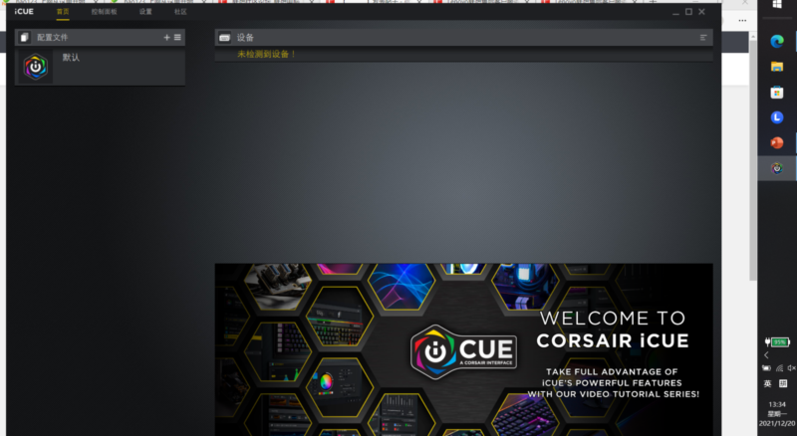Open the 首页 home tab
Image resolution: width=797 pixels, height=436 pixels.
coord(63,12)
